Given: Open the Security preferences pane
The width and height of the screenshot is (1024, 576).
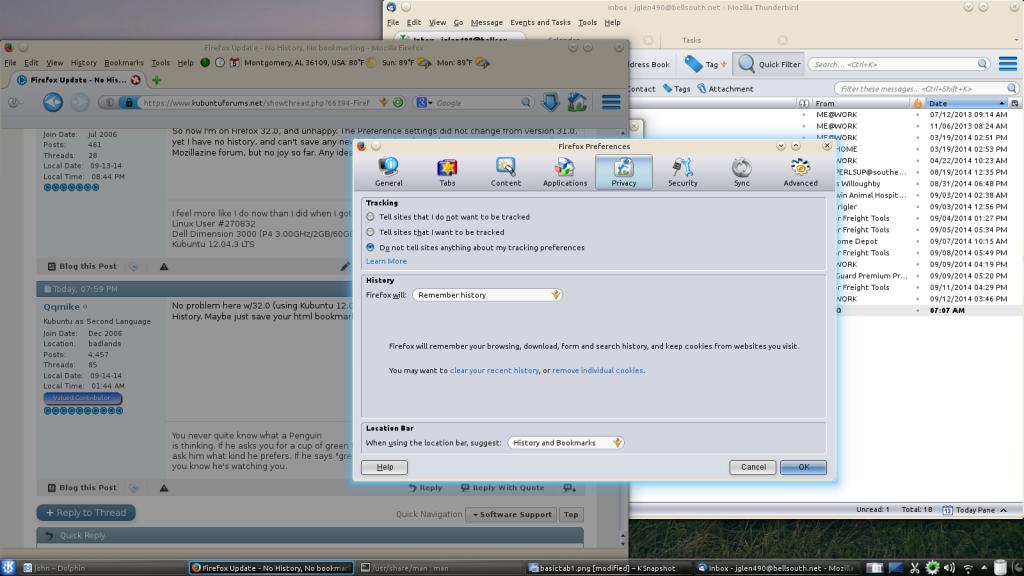Looking at the screenshot, I should (683, 172).
